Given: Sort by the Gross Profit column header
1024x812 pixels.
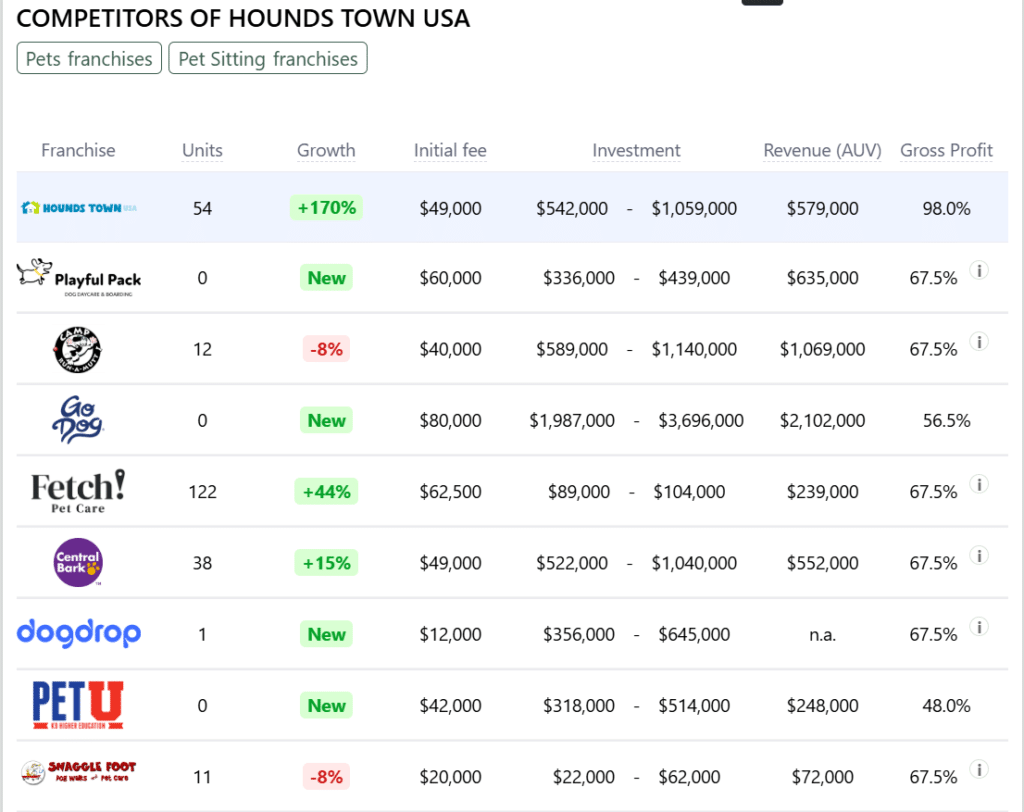Looking at the screenshot, I should point(946,150).
